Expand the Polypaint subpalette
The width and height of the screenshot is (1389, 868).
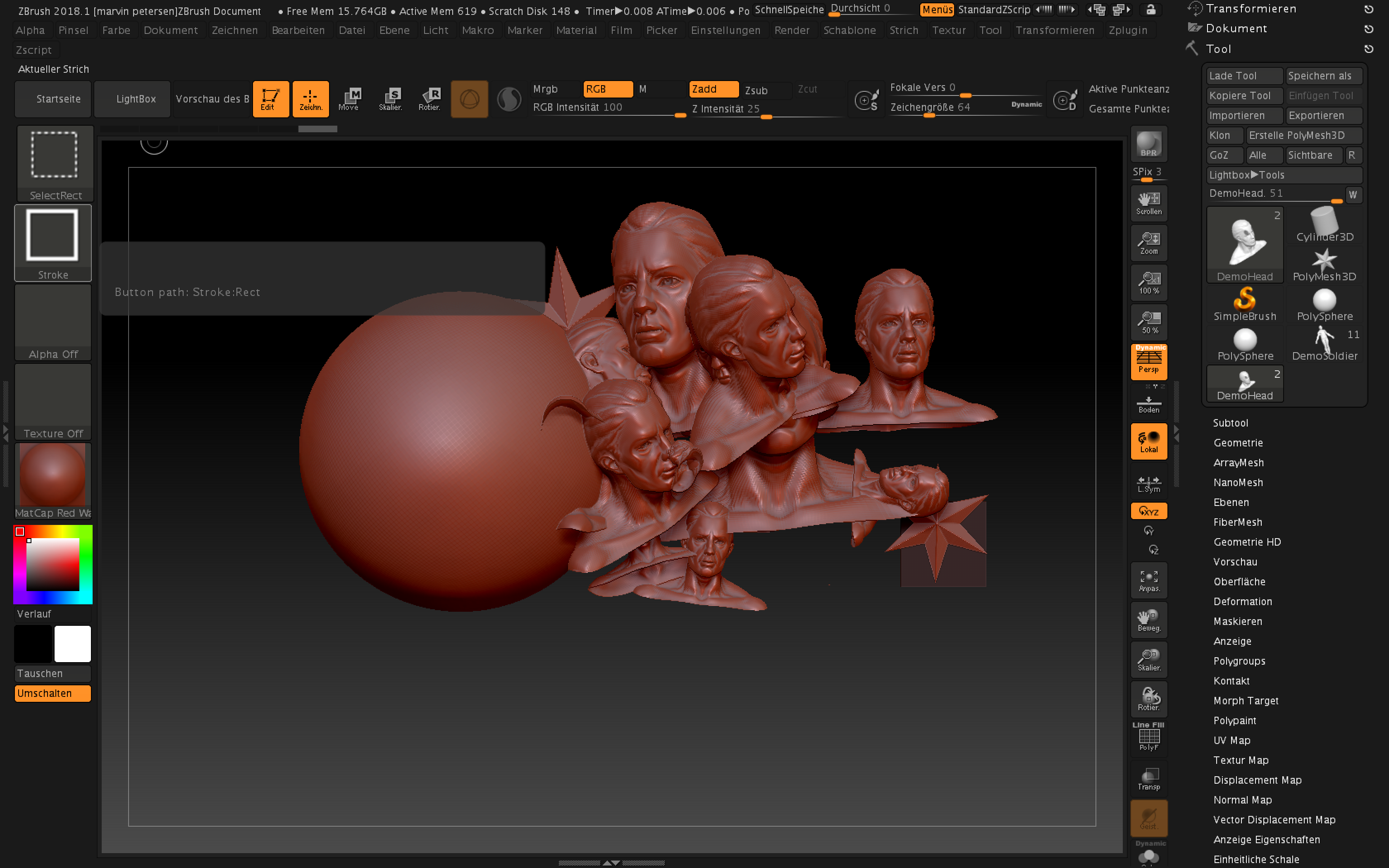(x=1235, y=720)
